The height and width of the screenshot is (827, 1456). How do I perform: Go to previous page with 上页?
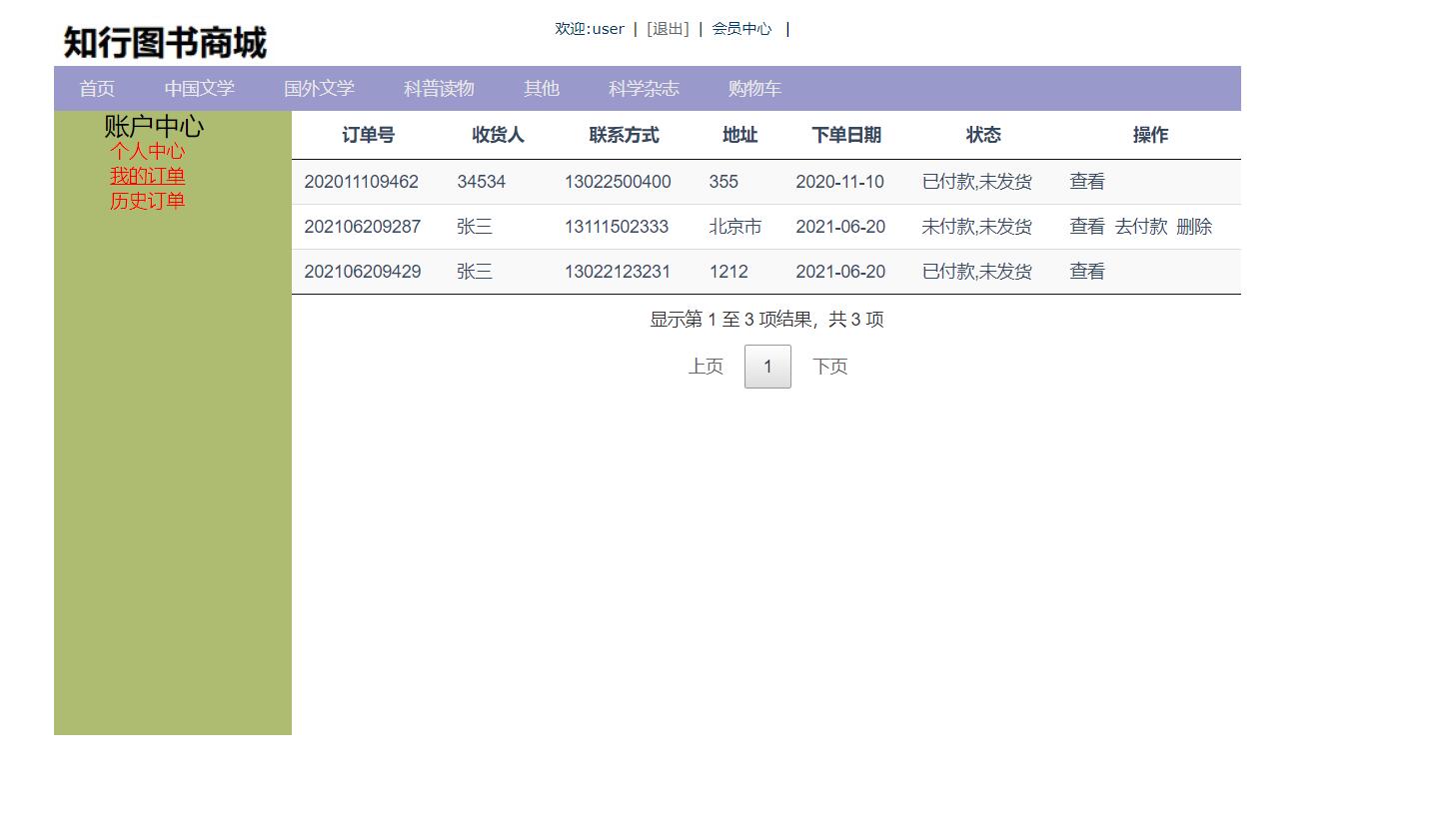tap(706, 366)
